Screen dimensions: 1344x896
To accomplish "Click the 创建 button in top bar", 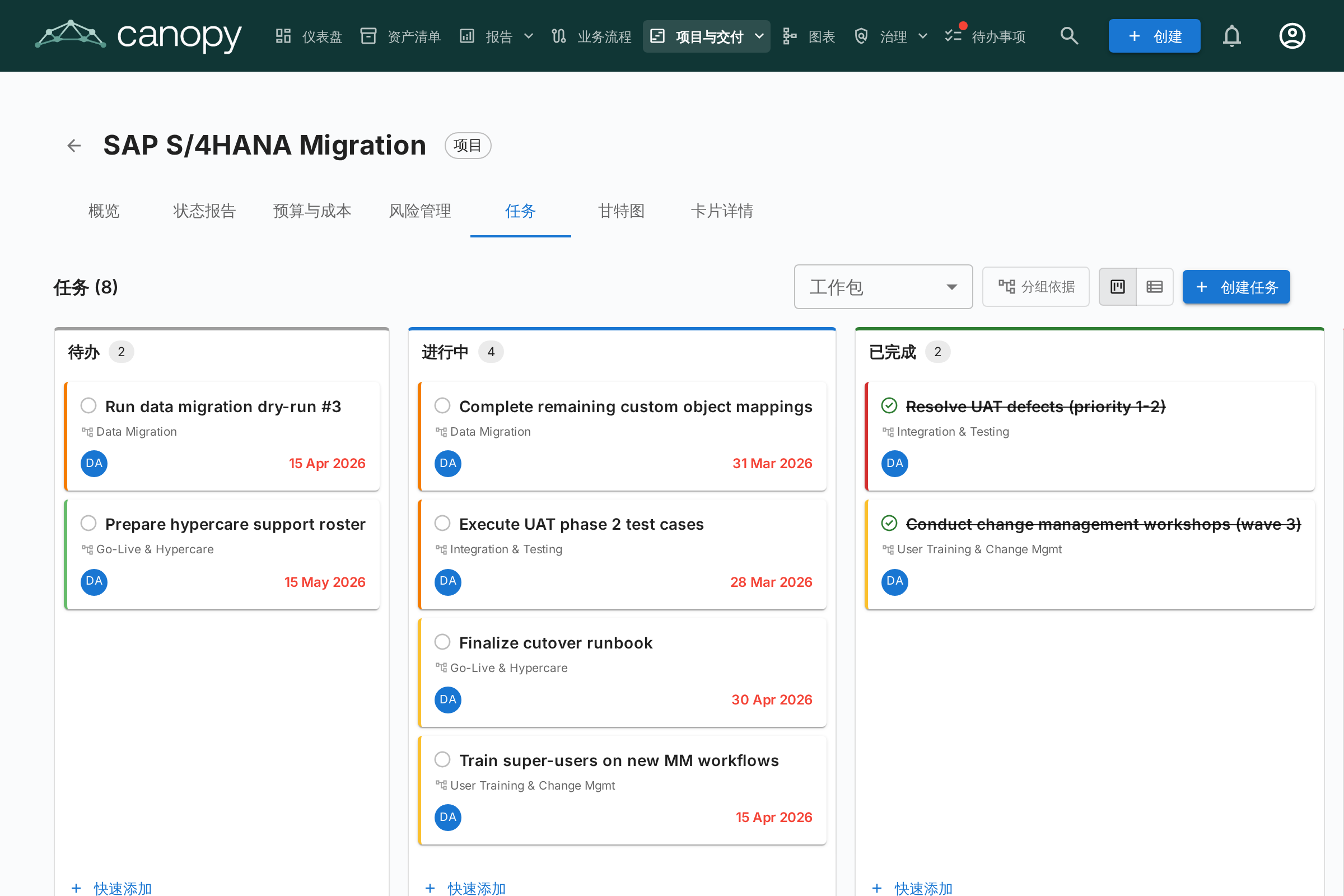I will click(x=1154, y=36).
